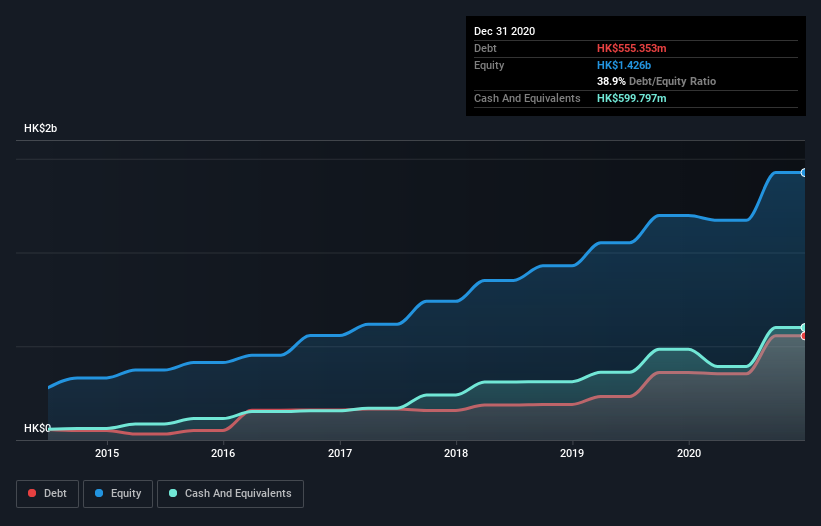The image size is (821, 526).
Task: Toggle Cash And Equivalents legend button
Action: click(230, 494)
